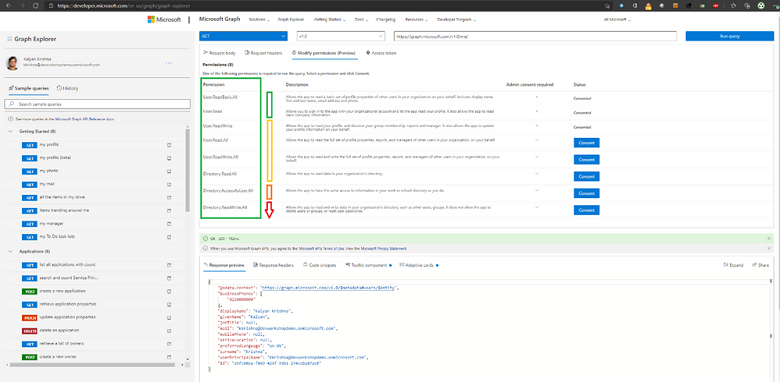Click the share icon next to 'my photo'
780x382 pixels.
[169, 171]
